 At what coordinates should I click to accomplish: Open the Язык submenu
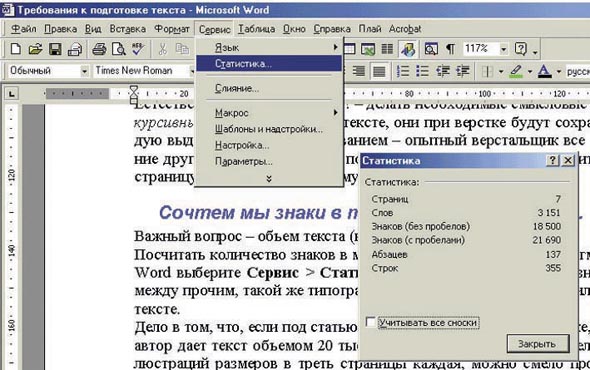(269, 47)
